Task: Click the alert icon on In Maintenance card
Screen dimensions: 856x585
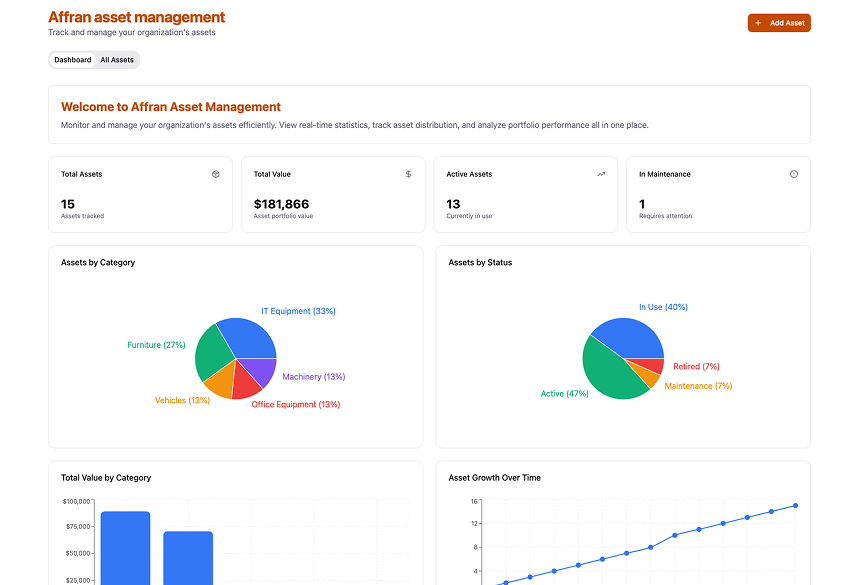Action: coord(794,174)
